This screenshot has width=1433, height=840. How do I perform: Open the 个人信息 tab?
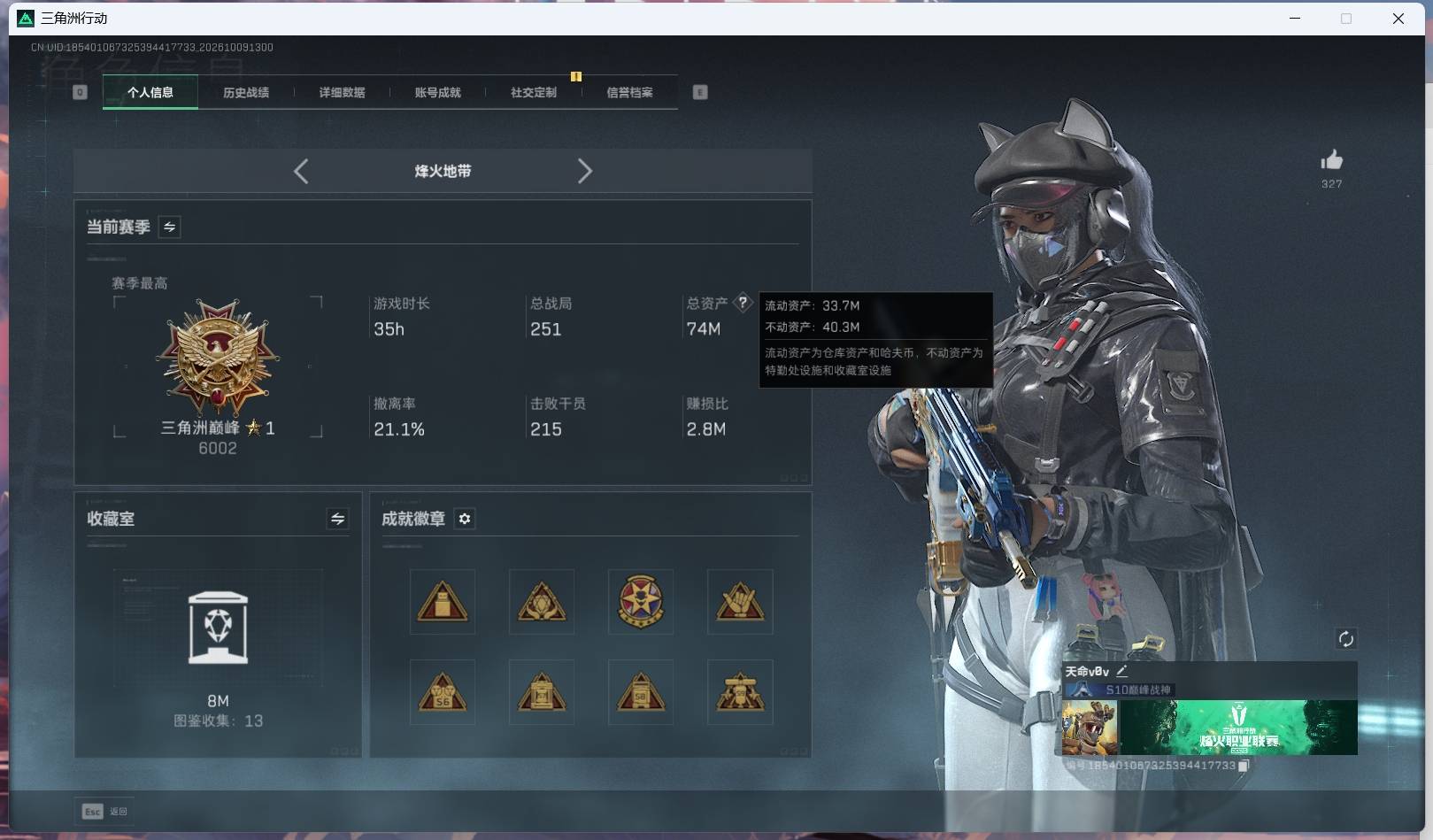tap(150, 92)
